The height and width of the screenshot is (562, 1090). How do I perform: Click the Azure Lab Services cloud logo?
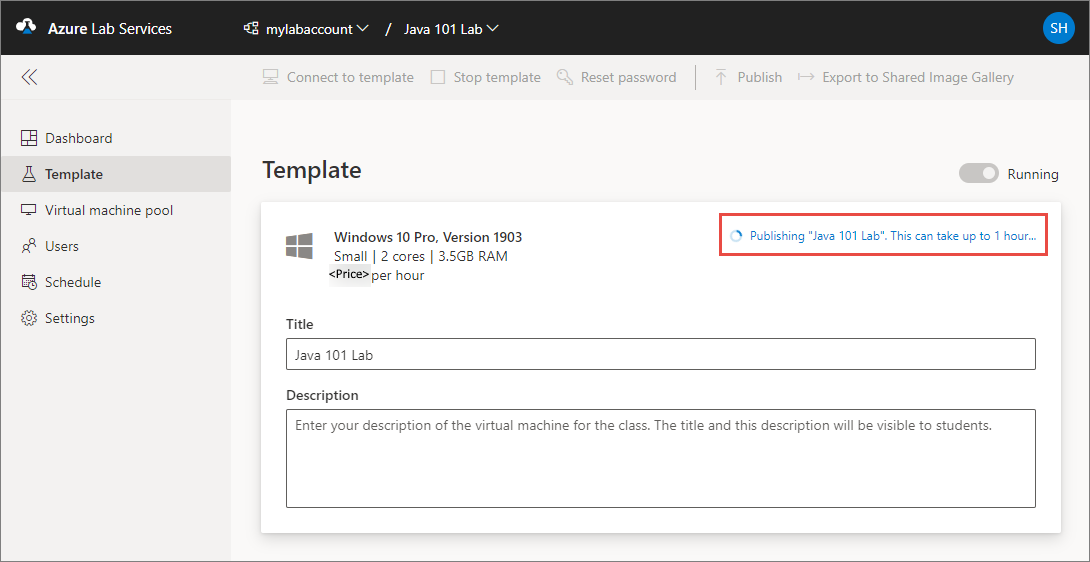[x=26, y=27]
